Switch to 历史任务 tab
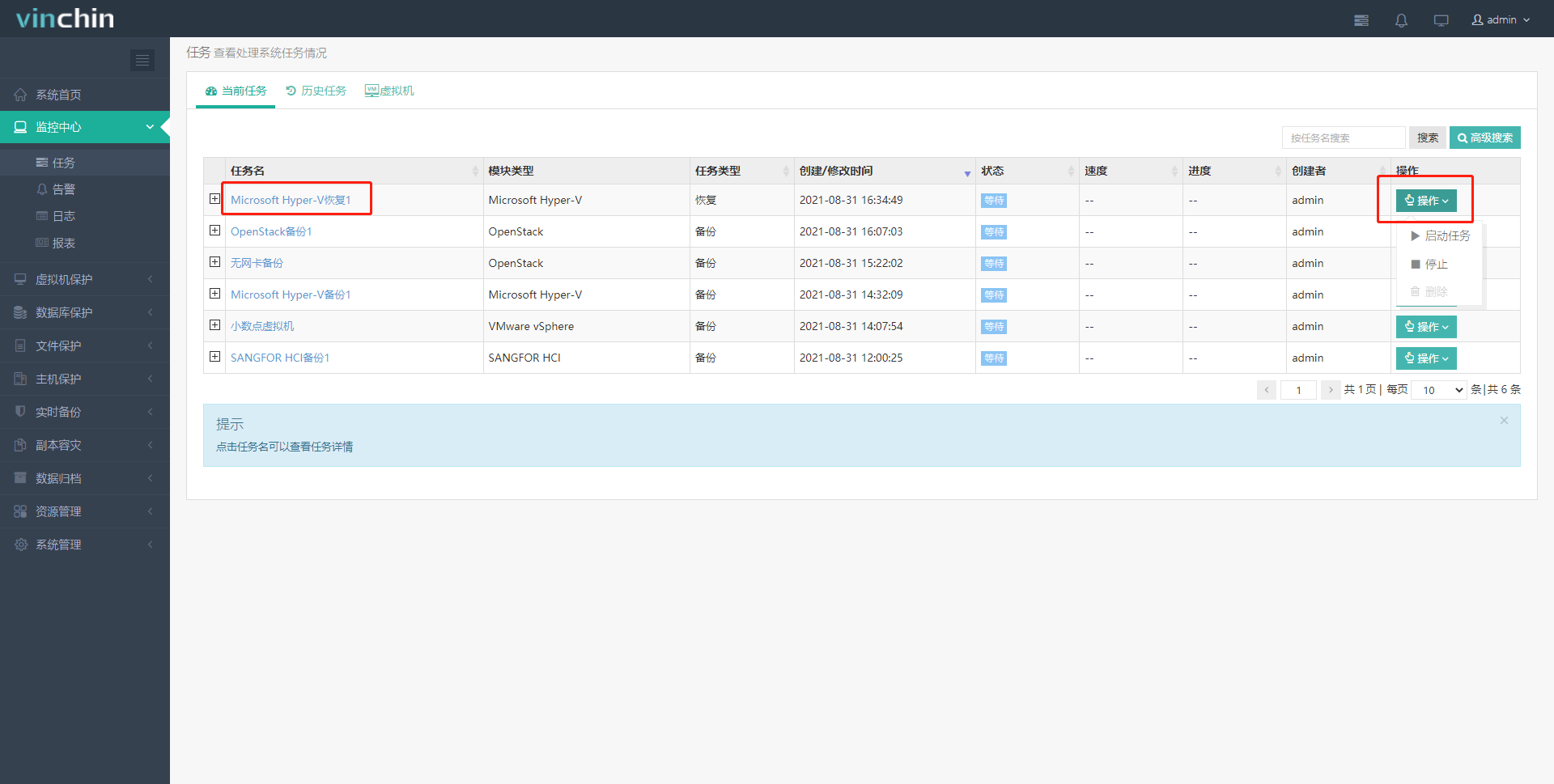This screenshot has height=784, width=1554. pyautogui.click(x=316, y=91)
